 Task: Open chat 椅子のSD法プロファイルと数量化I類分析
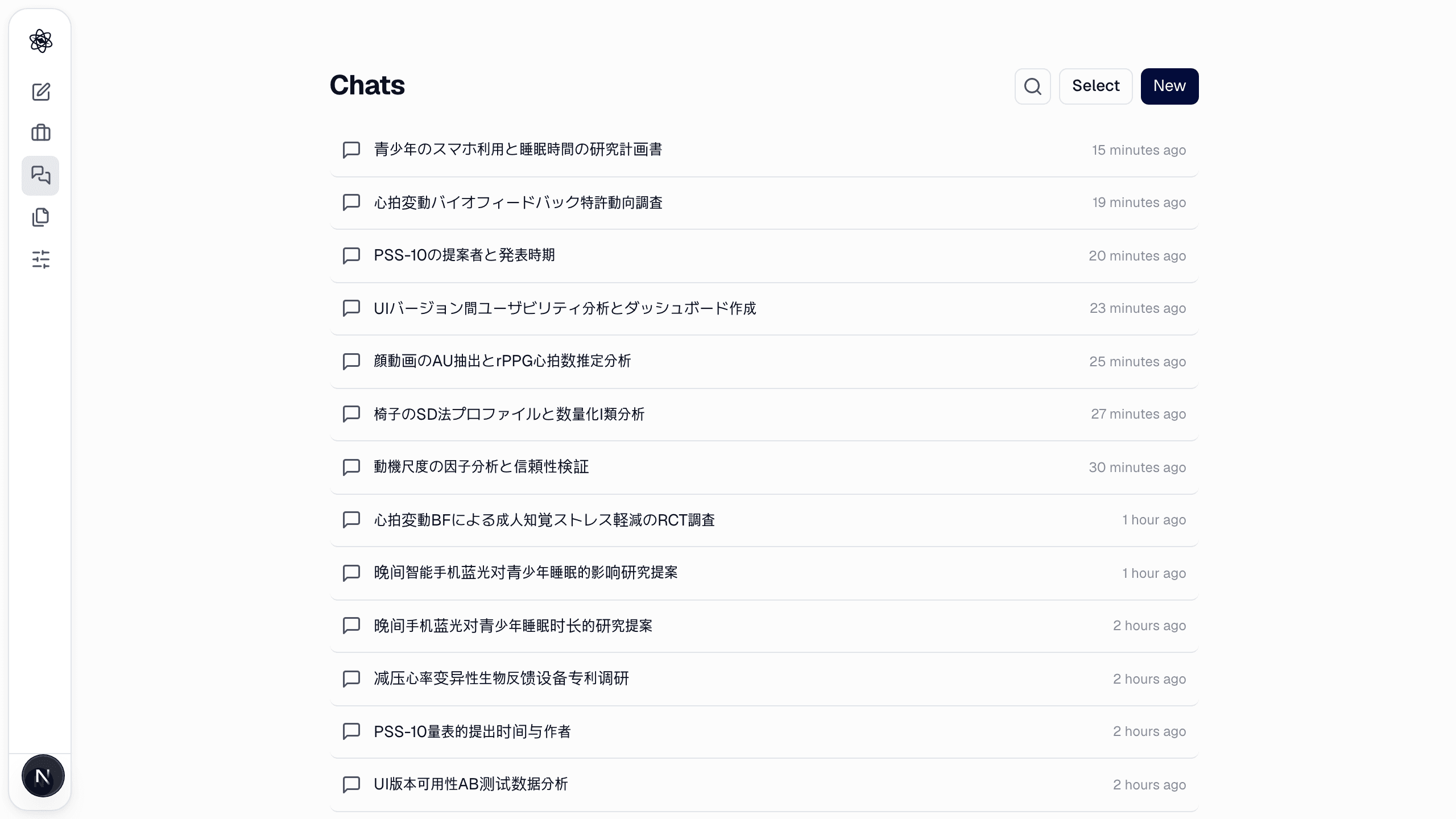(764, 415)
